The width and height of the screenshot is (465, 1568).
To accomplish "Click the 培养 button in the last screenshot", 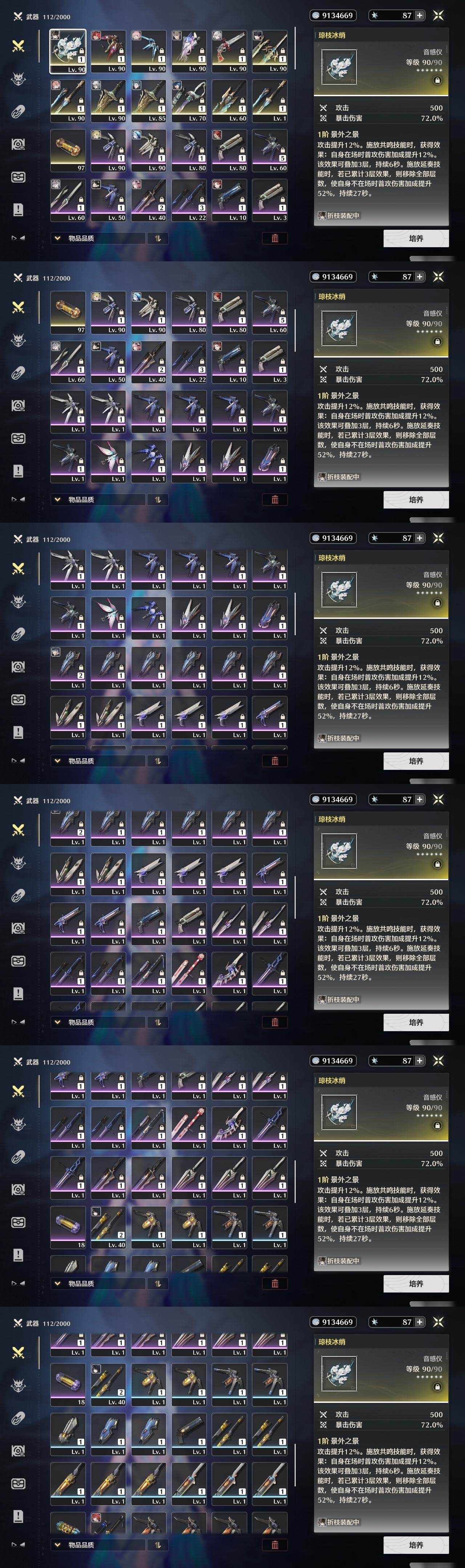I will pyautogui.click(x=416, y=1545).
